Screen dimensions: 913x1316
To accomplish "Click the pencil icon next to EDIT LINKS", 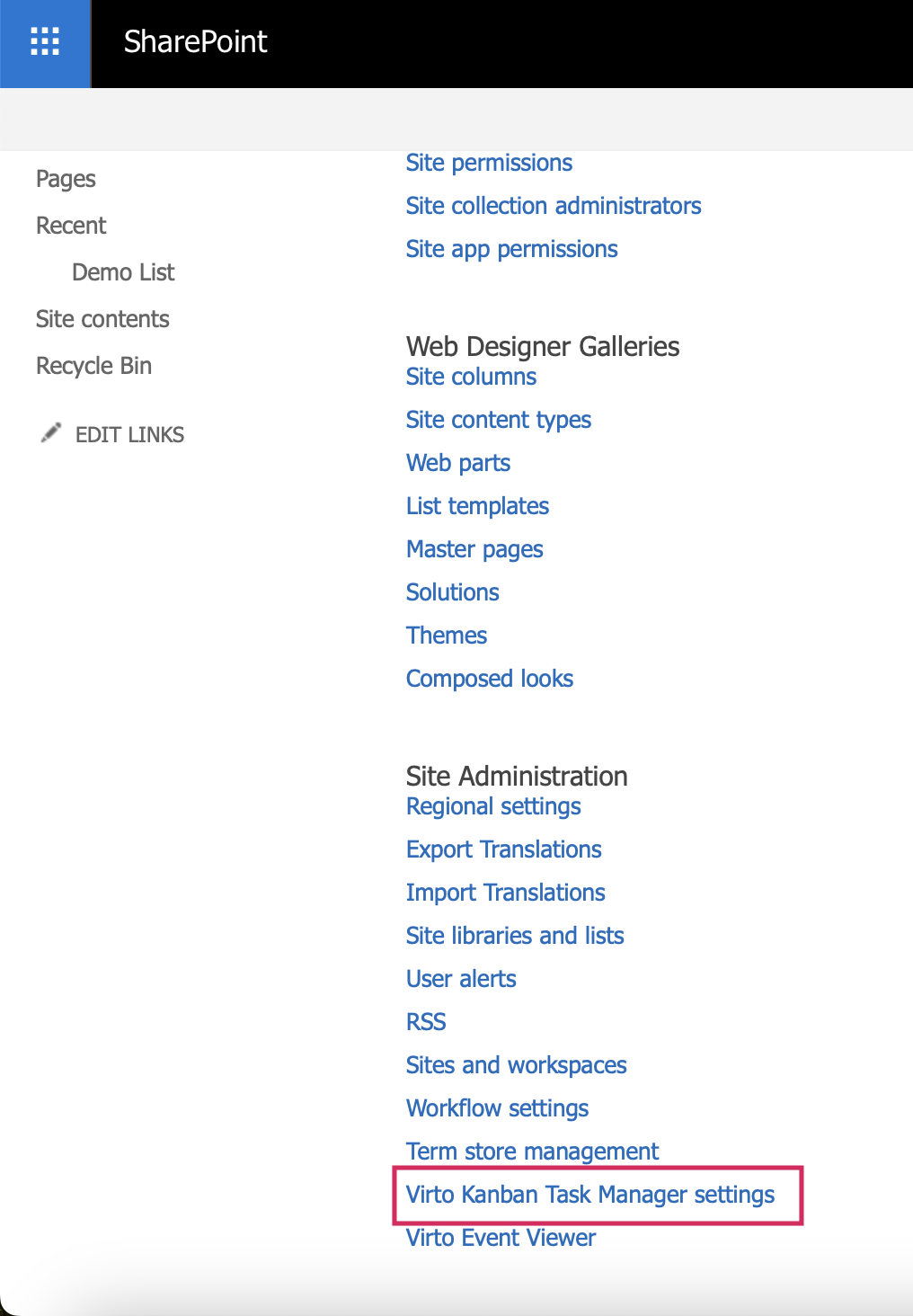I will tap(51, 434).
